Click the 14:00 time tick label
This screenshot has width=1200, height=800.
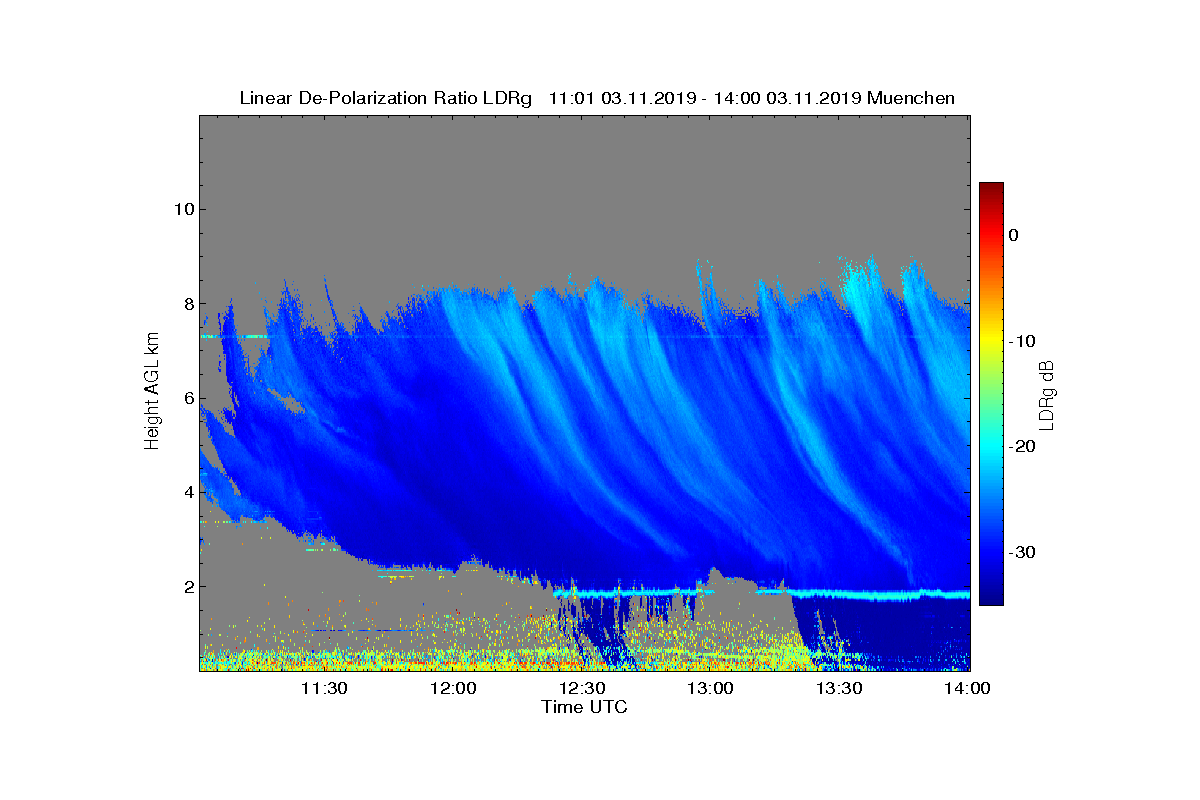click(968, 688)
